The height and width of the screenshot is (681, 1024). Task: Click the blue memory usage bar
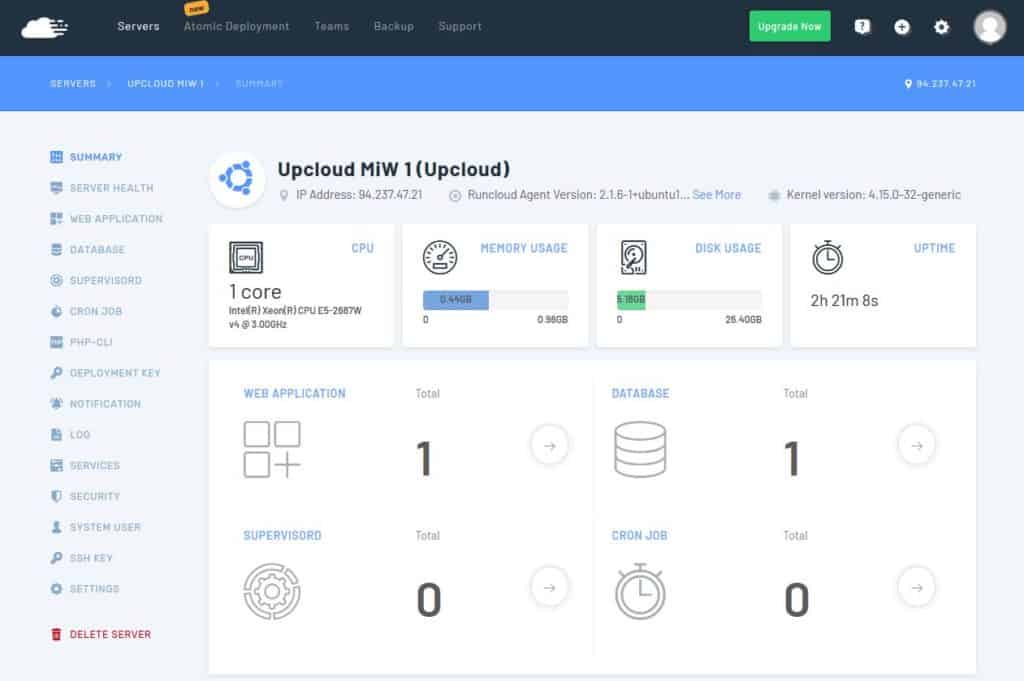coord(456,300)
